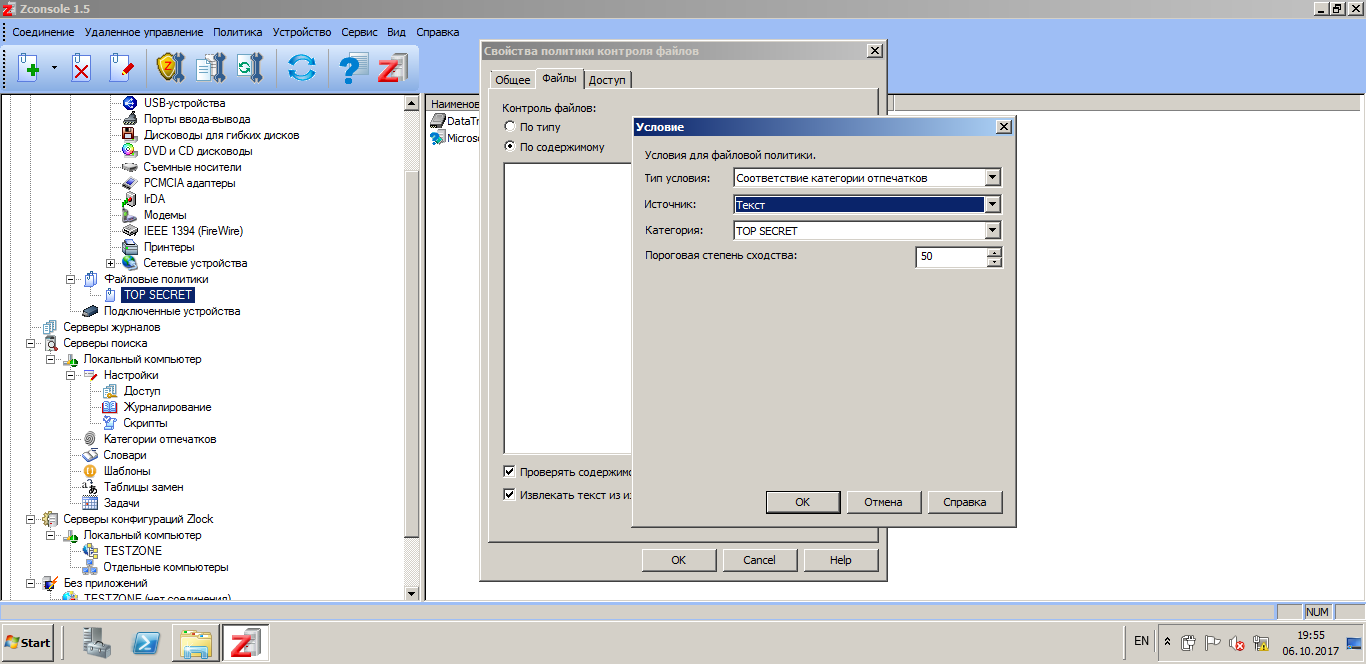Screen dimensions: 1366x664
Task: Open the Сервис menu
Action: point(359,33)
